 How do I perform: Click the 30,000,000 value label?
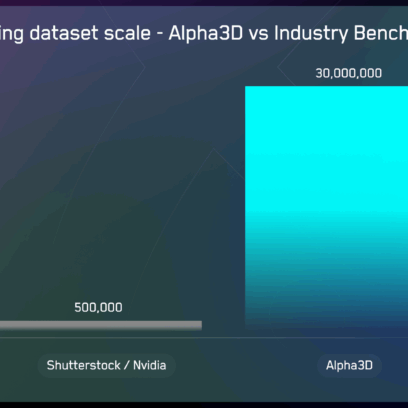pyautogui.click(x=349, y=73)
